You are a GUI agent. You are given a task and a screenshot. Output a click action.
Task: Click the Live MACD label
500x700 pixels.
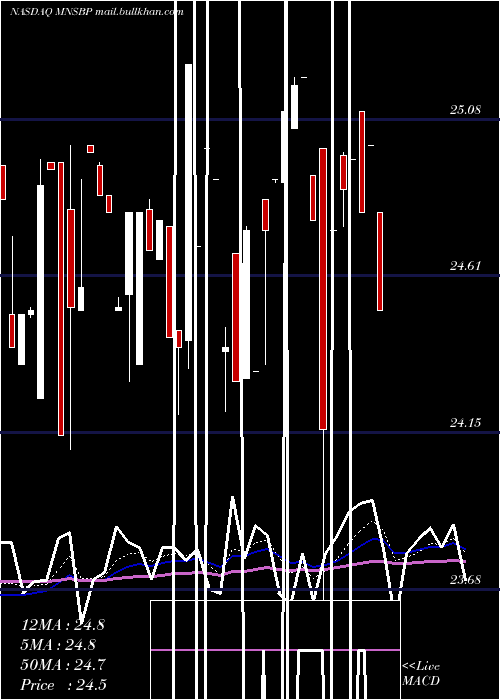click(x=421, y=673)
